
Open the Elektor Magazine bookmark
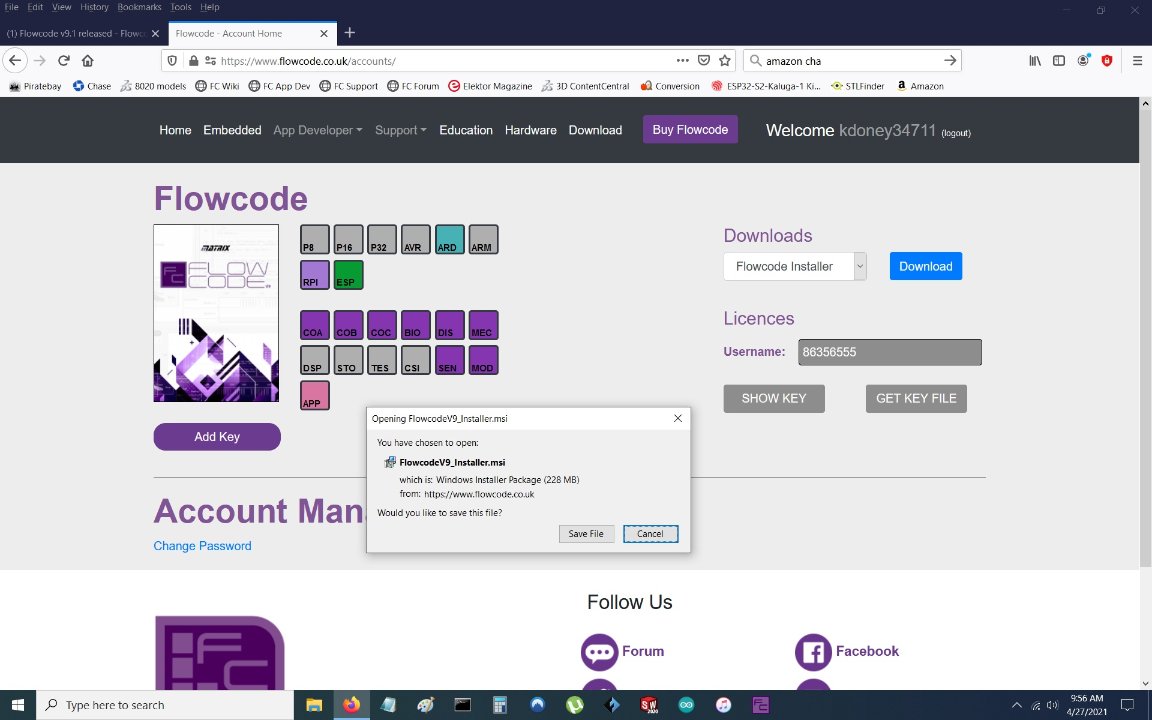pyautogui.click(x=490, y=86)
